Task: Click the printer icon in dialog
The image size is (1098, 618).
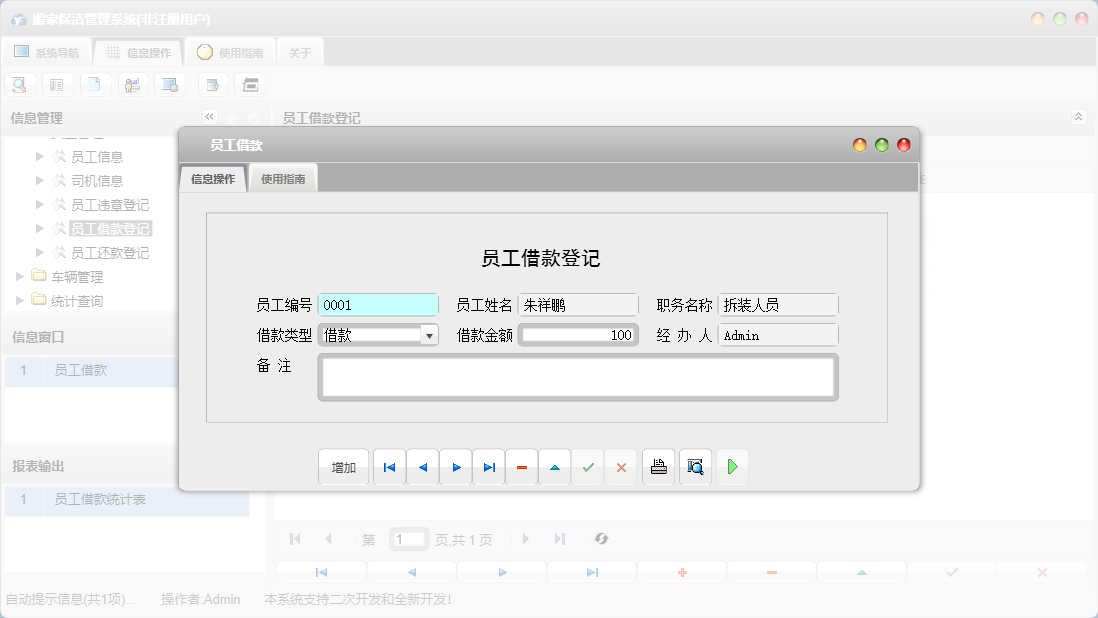Action: tap(658, 467)
